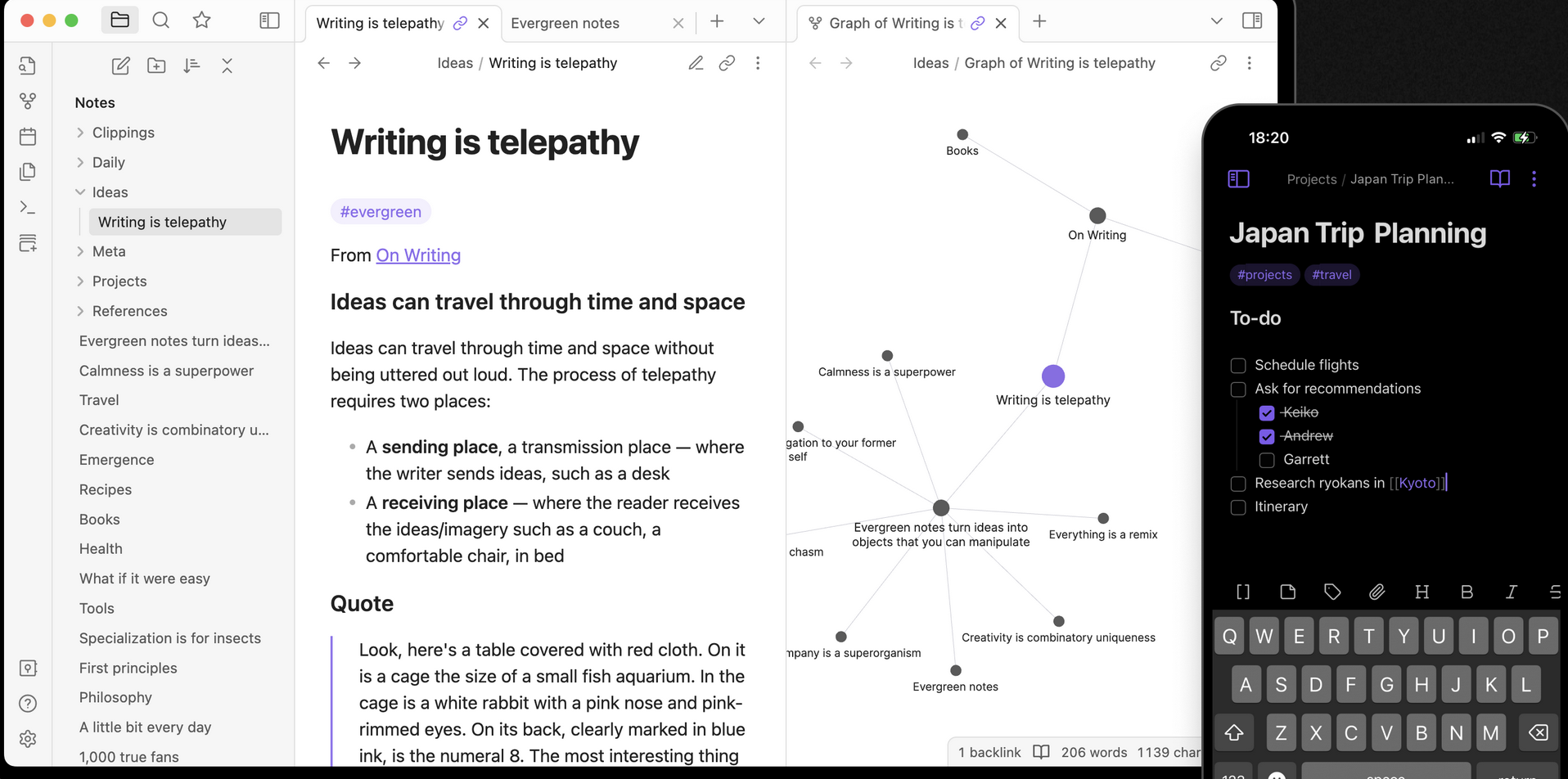The width and height of the screenshot is (1568, 779).
Task: Change sort order of notes
Action: (x=191, y=65)
